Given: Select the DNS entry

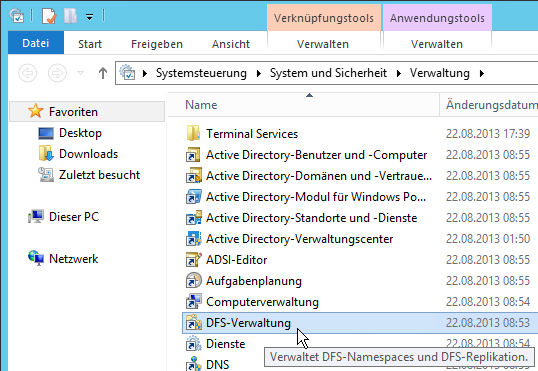Looking at the screenshot, I should point(218,364).
